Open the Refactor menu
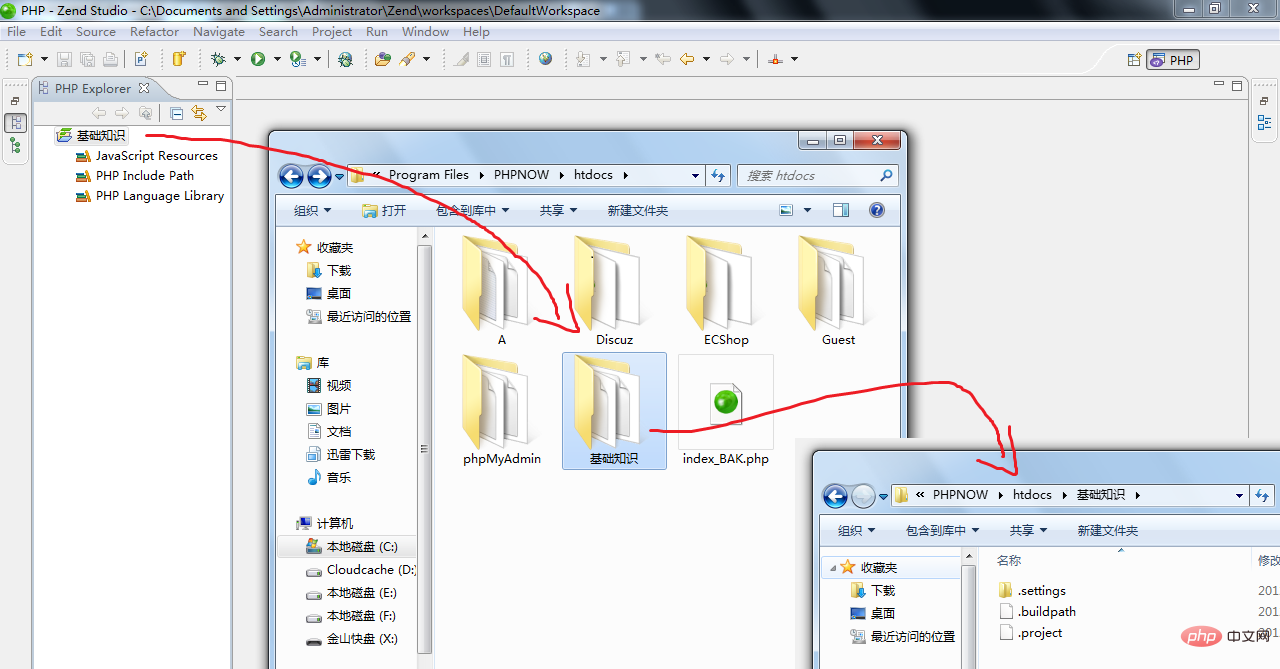 [x=155, y=32]
